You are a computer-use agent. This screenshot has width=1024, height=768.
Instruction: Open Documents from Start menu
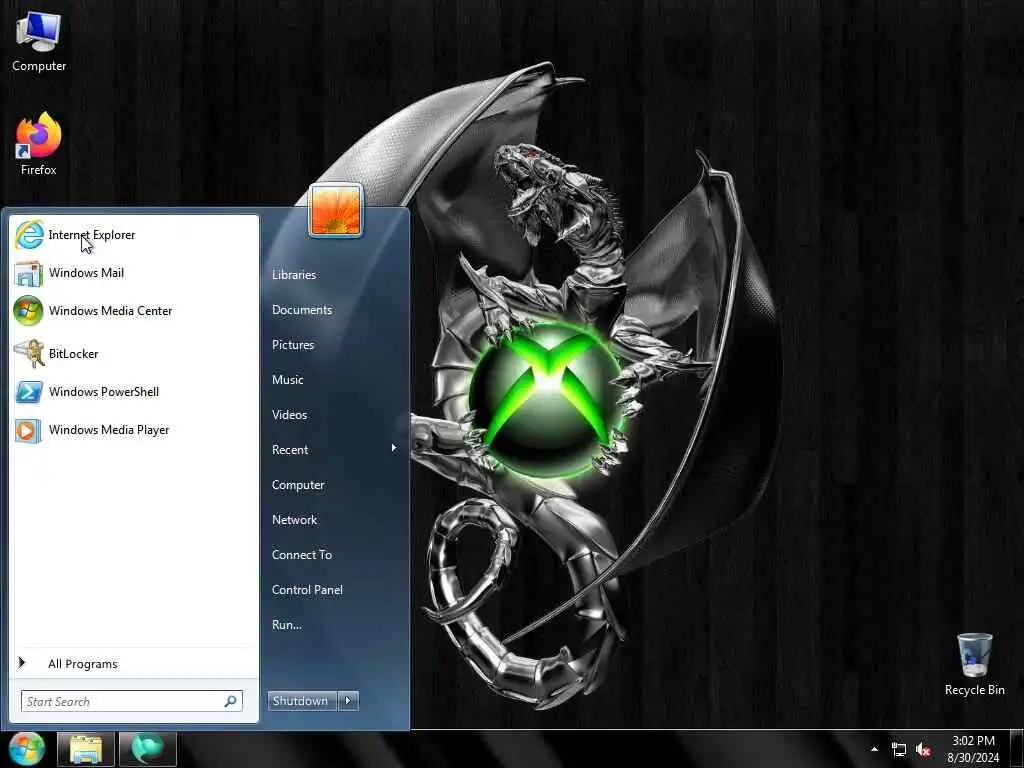302,310
